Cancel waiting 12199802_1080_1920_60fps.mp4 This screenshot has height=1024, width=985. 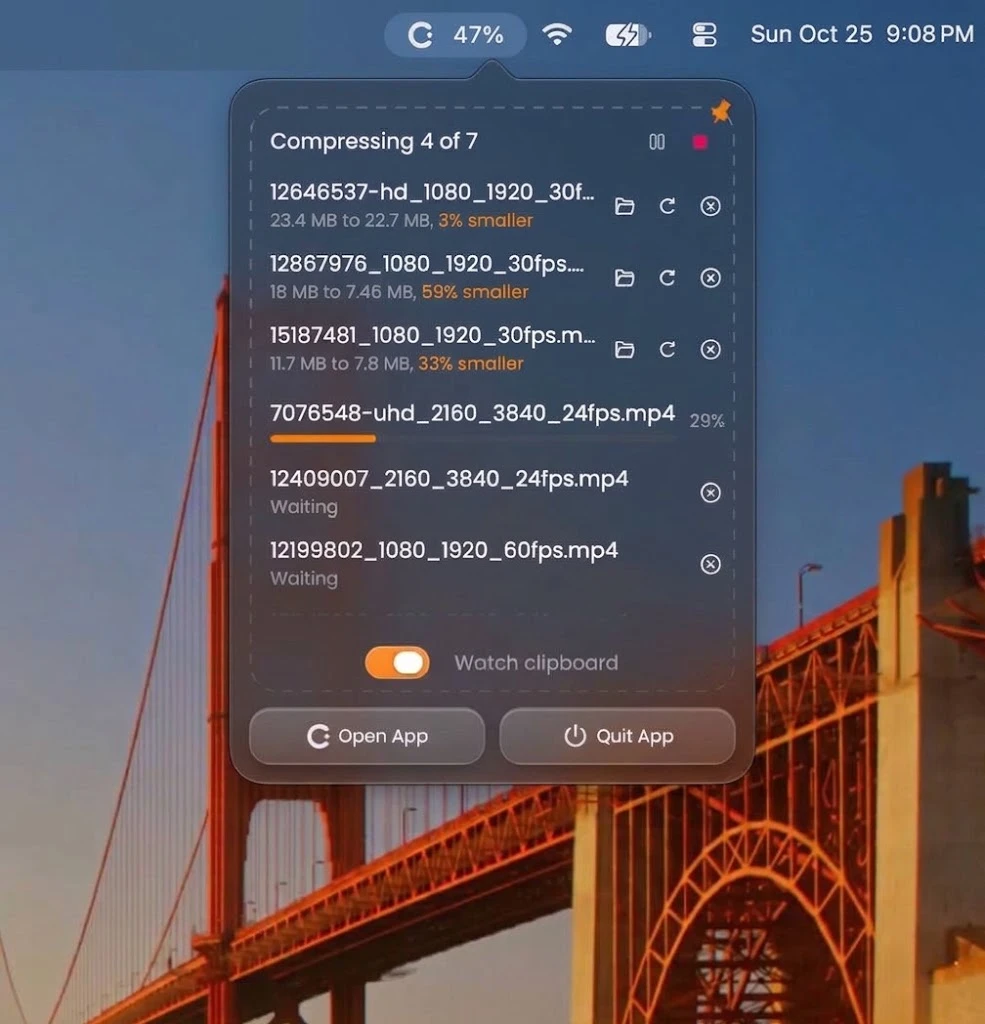coord(710,564)
